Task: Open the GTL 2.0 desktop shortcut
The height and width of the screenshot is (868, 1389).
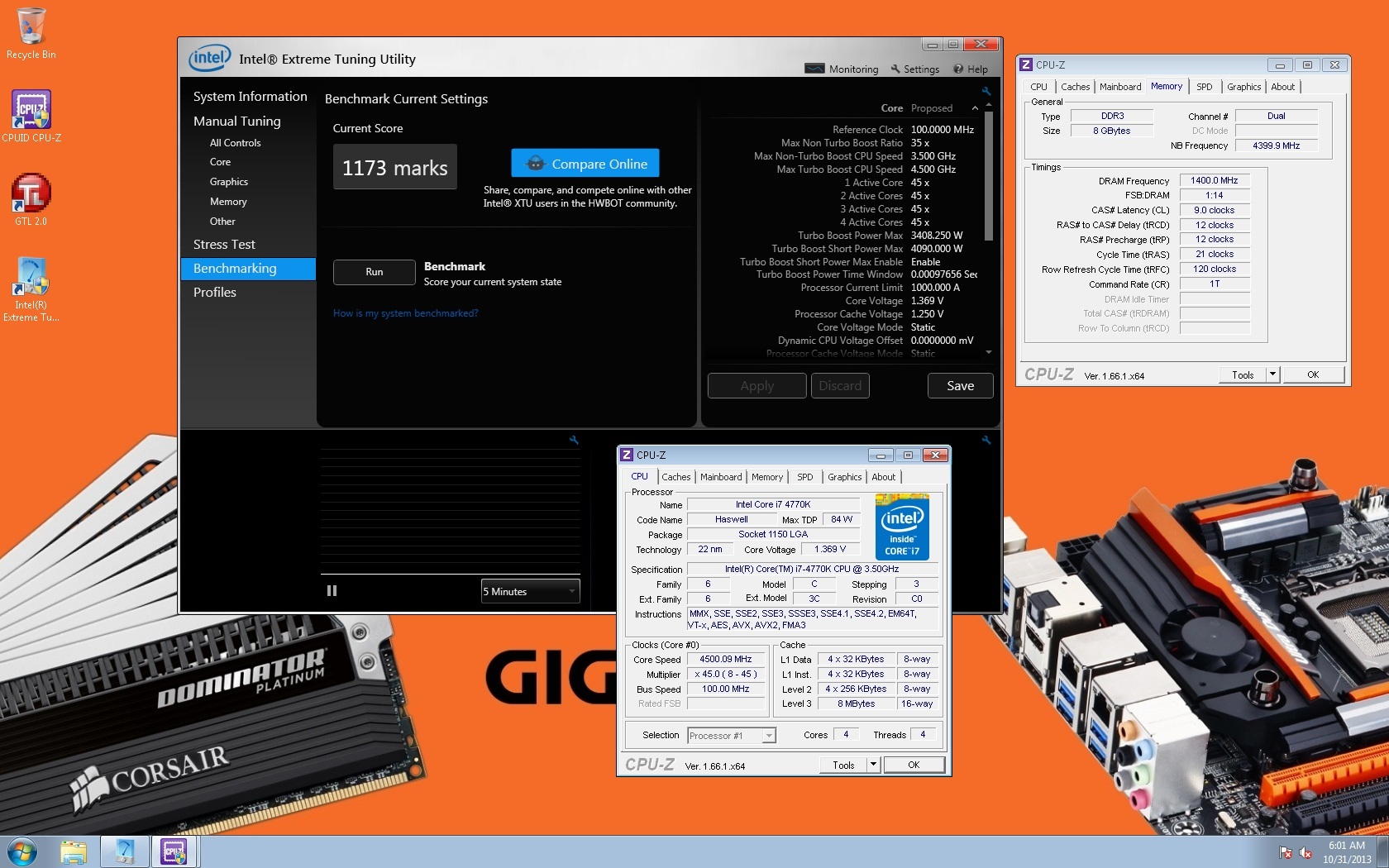Action: 31,199
